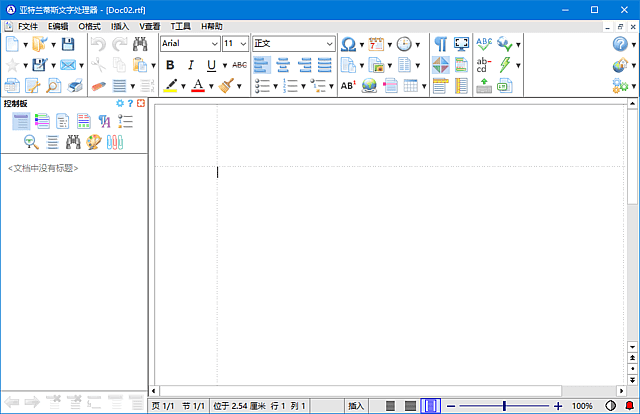640x414 pixels.
Task: Open the font size dropdown showing 11
Action: coord(236,44)
